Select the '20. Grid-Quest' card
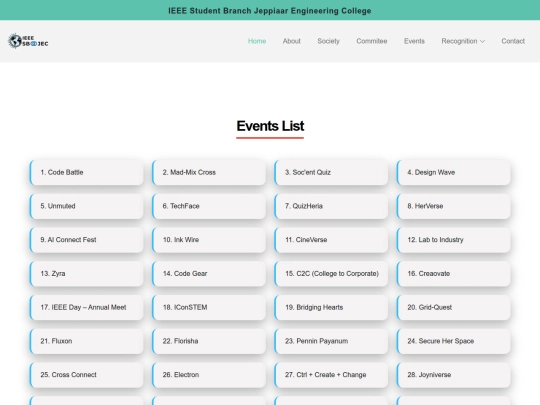Viewport: 540px width, 405px height. click(453, 307)
